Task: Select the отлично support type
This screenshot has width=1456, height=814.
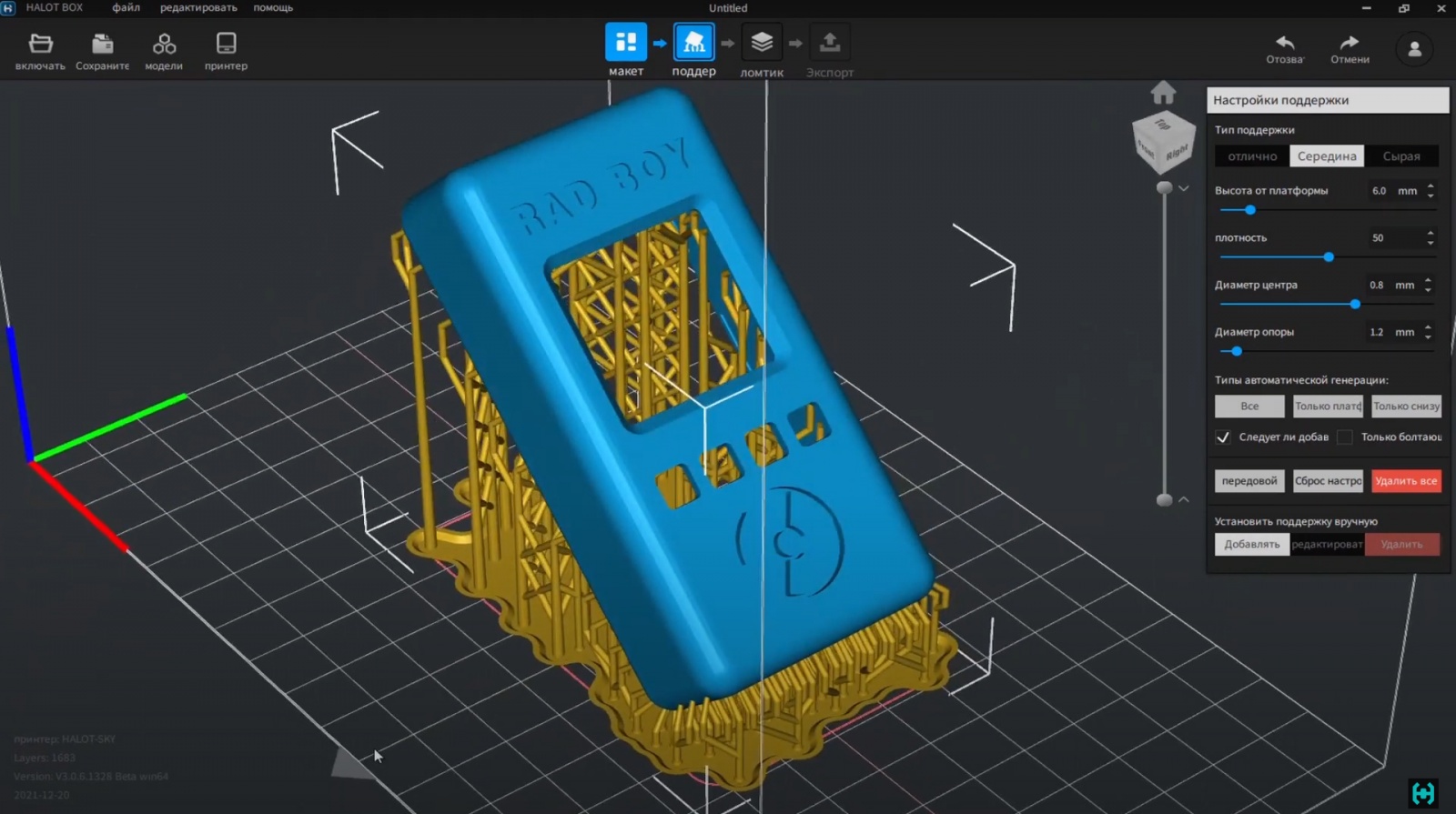Action: click(1252, 156)
